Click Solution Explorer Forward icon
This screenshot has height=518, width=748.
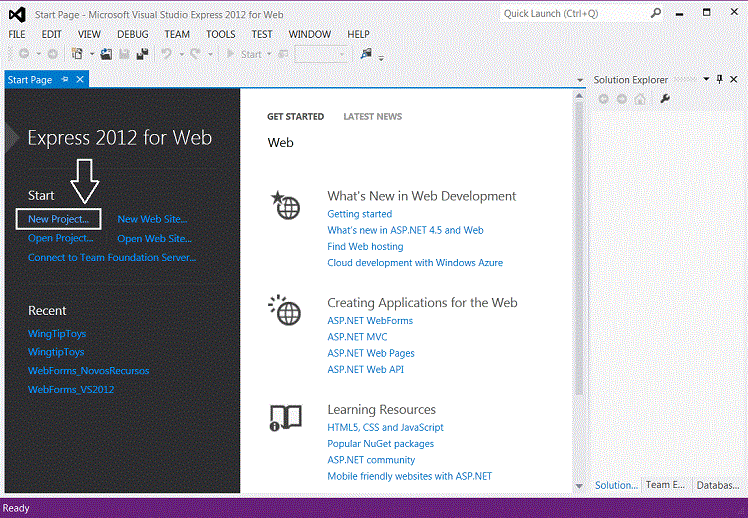(622, 99)
